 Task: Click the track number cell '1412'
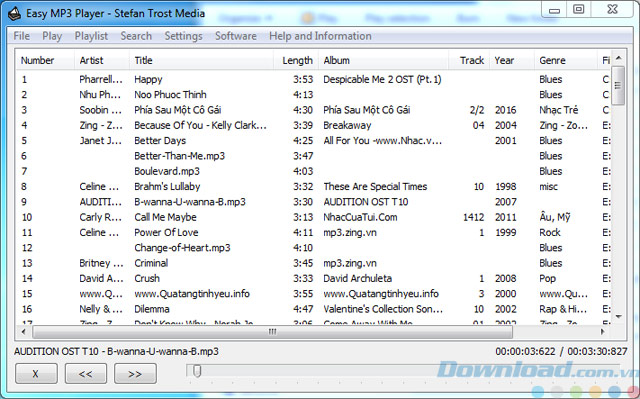[473, 217]
